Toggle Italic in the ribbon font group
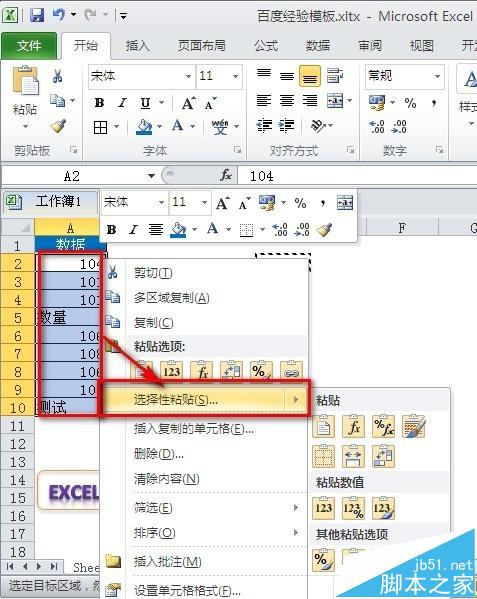 tap(122, 103)
